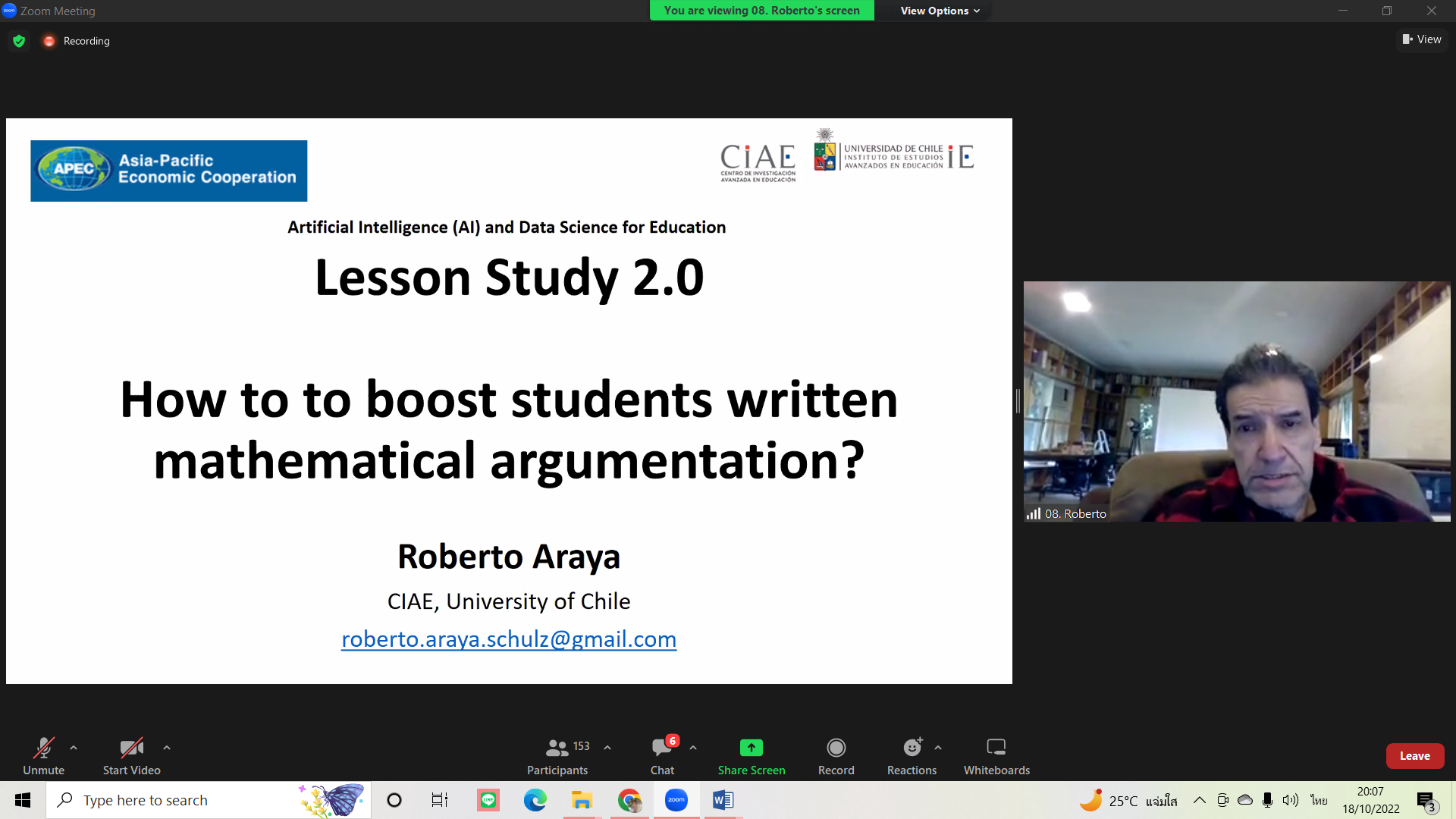
Task: Open the Whiteboards icon
Action: (x=996, y=748)
